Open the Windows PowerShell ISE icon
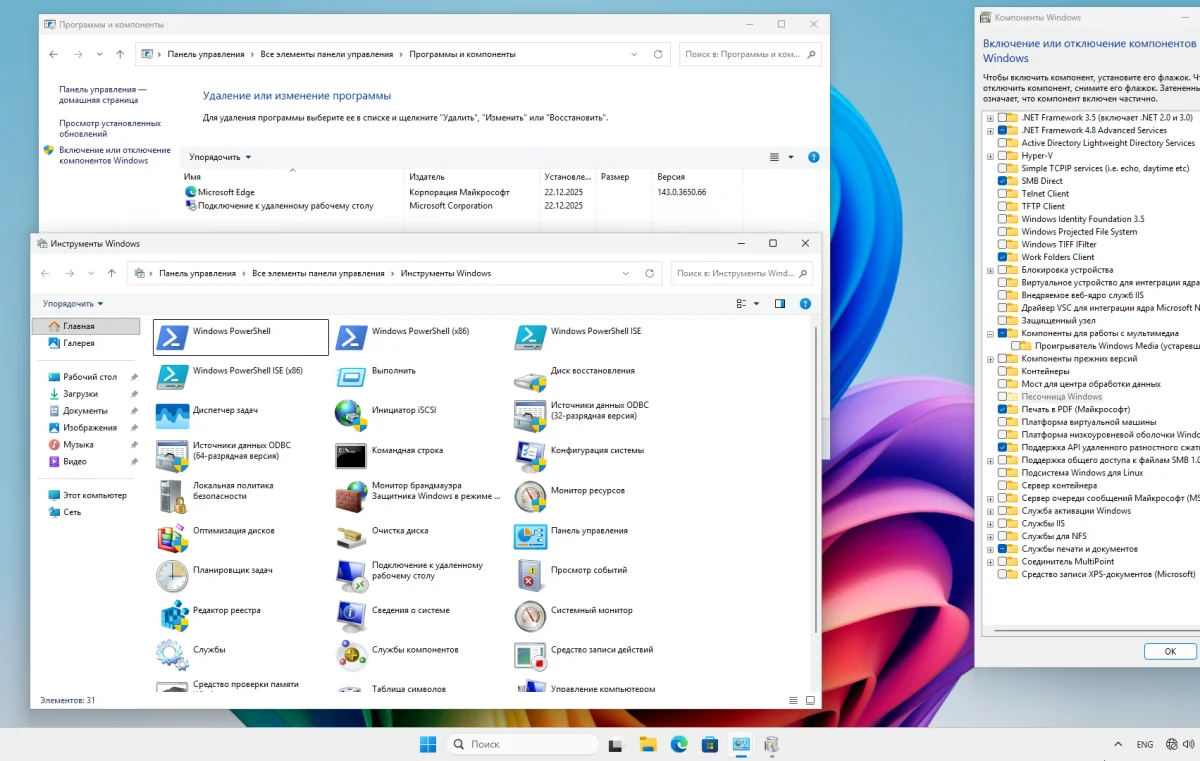1200x761 pixels. (530, 337)
